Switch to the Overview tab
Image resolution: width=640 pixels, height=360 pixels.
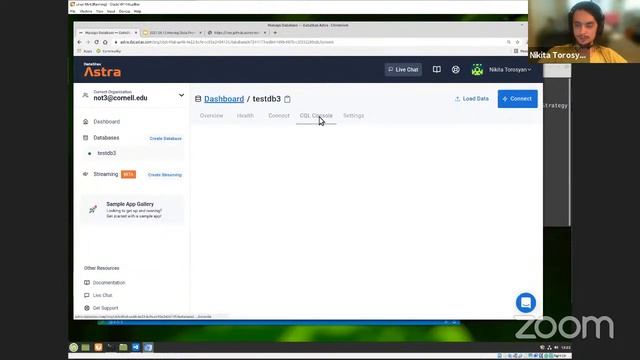pos(211,116)
